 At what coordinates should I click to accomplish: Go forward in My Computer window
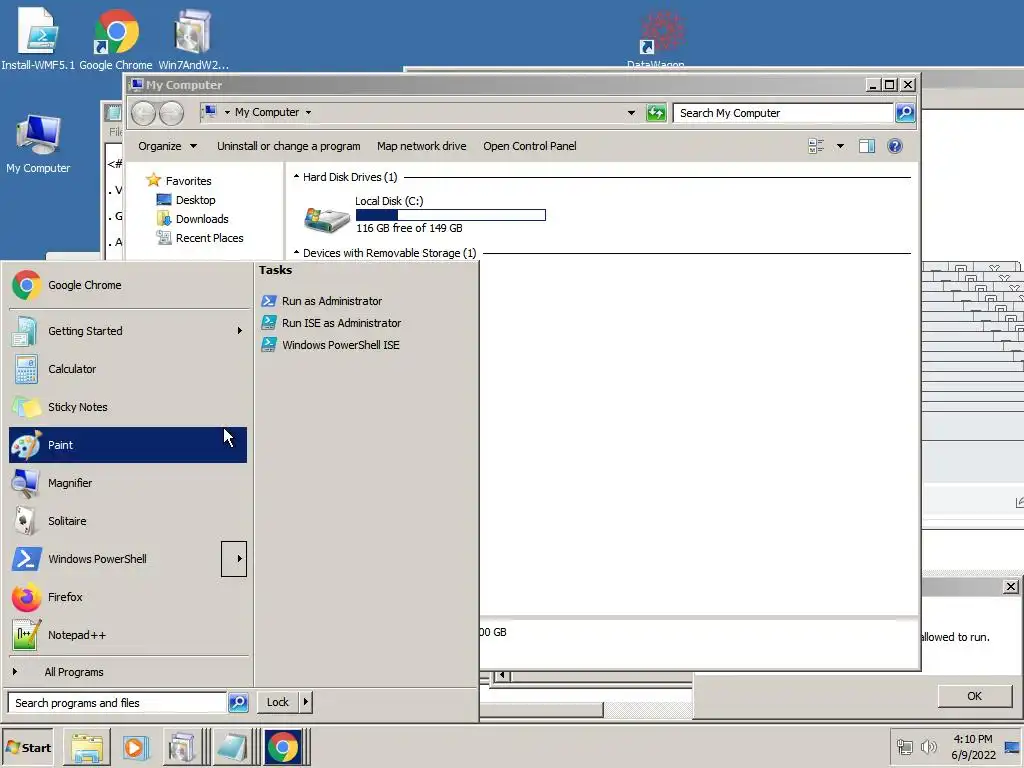(172, 113)
